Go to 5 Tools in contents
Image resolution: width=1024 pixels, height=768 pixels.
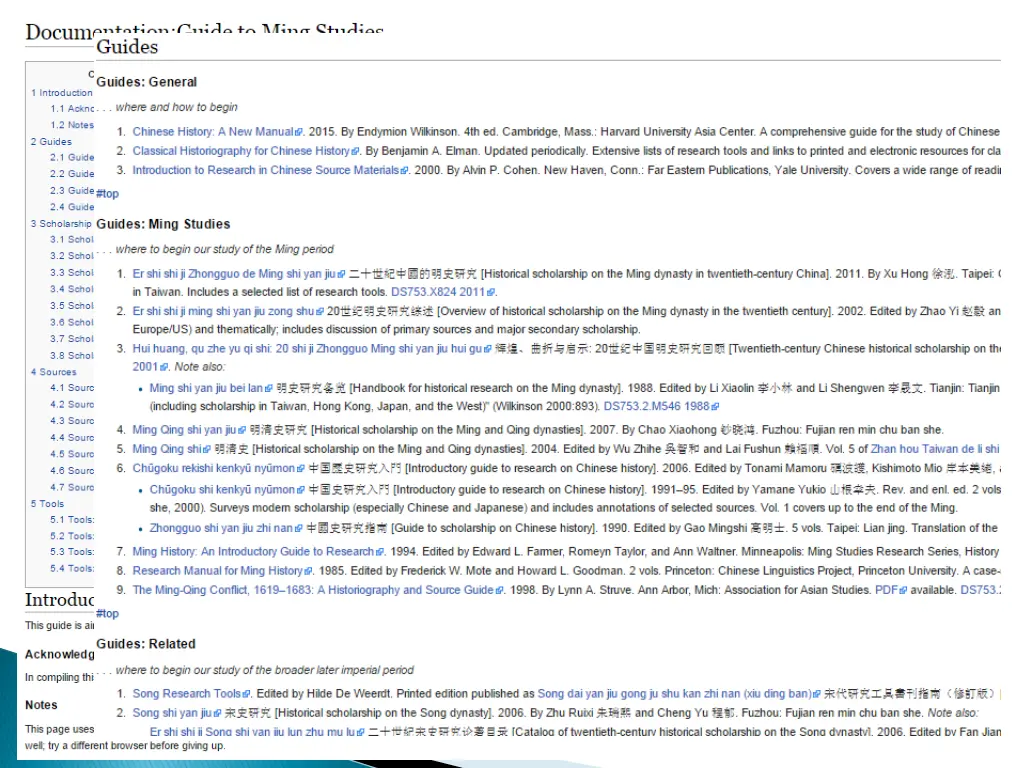(x=47, y=504)
